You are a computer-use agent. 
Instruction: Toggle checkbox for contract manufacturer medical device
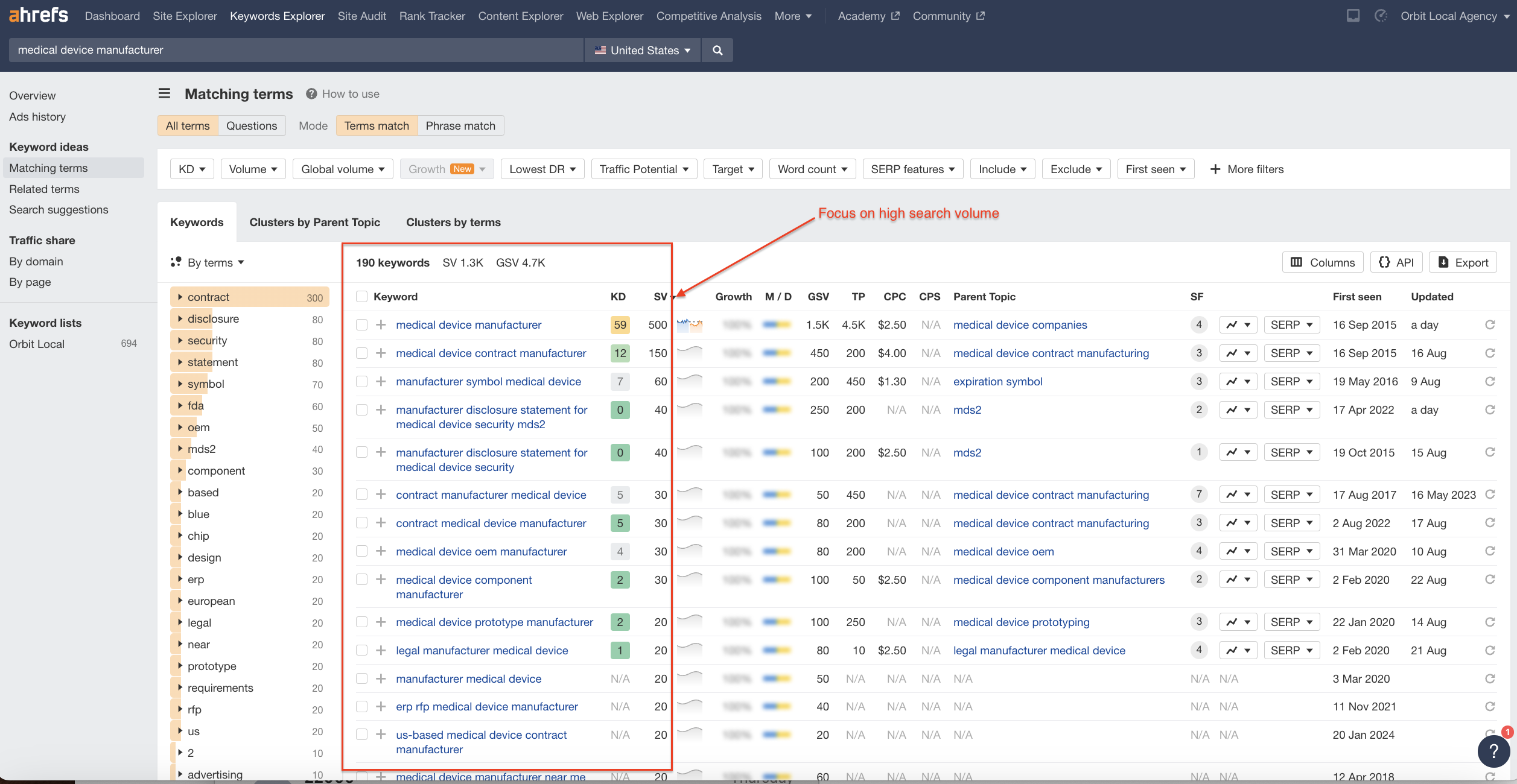pos(359,494)
